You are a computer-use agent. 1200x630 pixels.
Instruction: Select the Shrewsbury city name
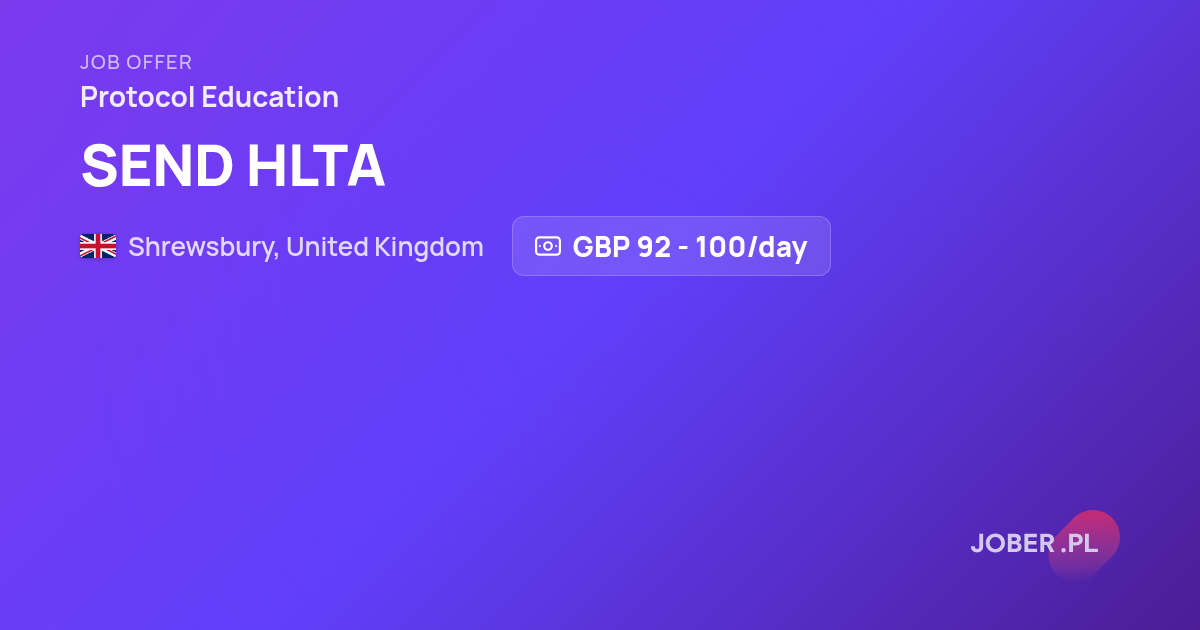[x=202, y=247]
